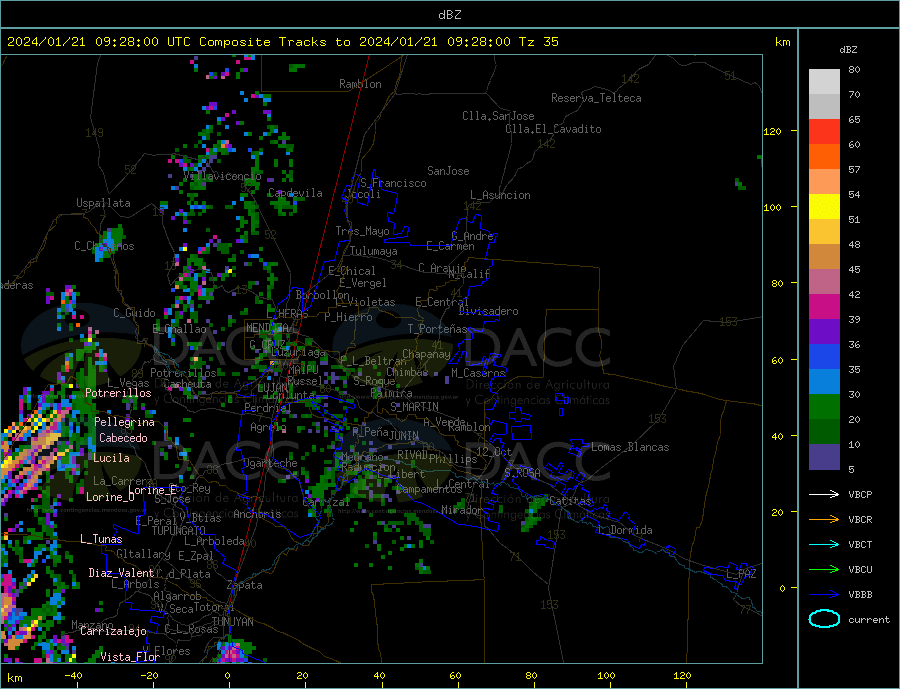Click the 'Diaz_Valent' map label
900x689 pixels.
click(x=121, y=573)
